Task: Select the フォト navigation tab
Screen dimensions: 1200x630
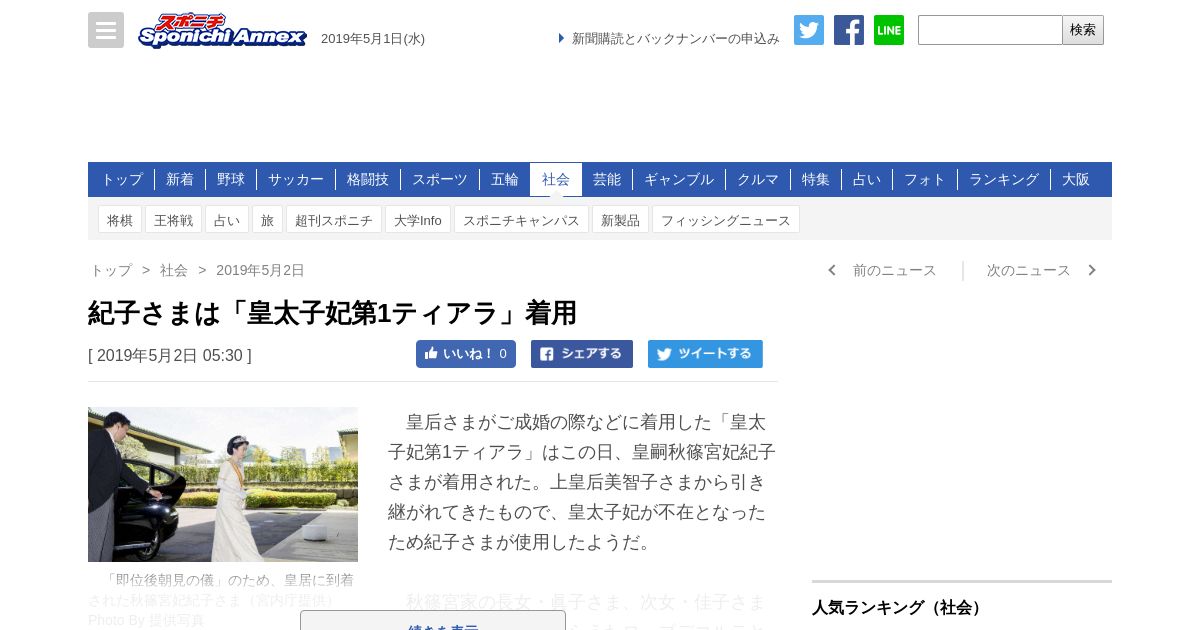Action: (x=925, y=179)
